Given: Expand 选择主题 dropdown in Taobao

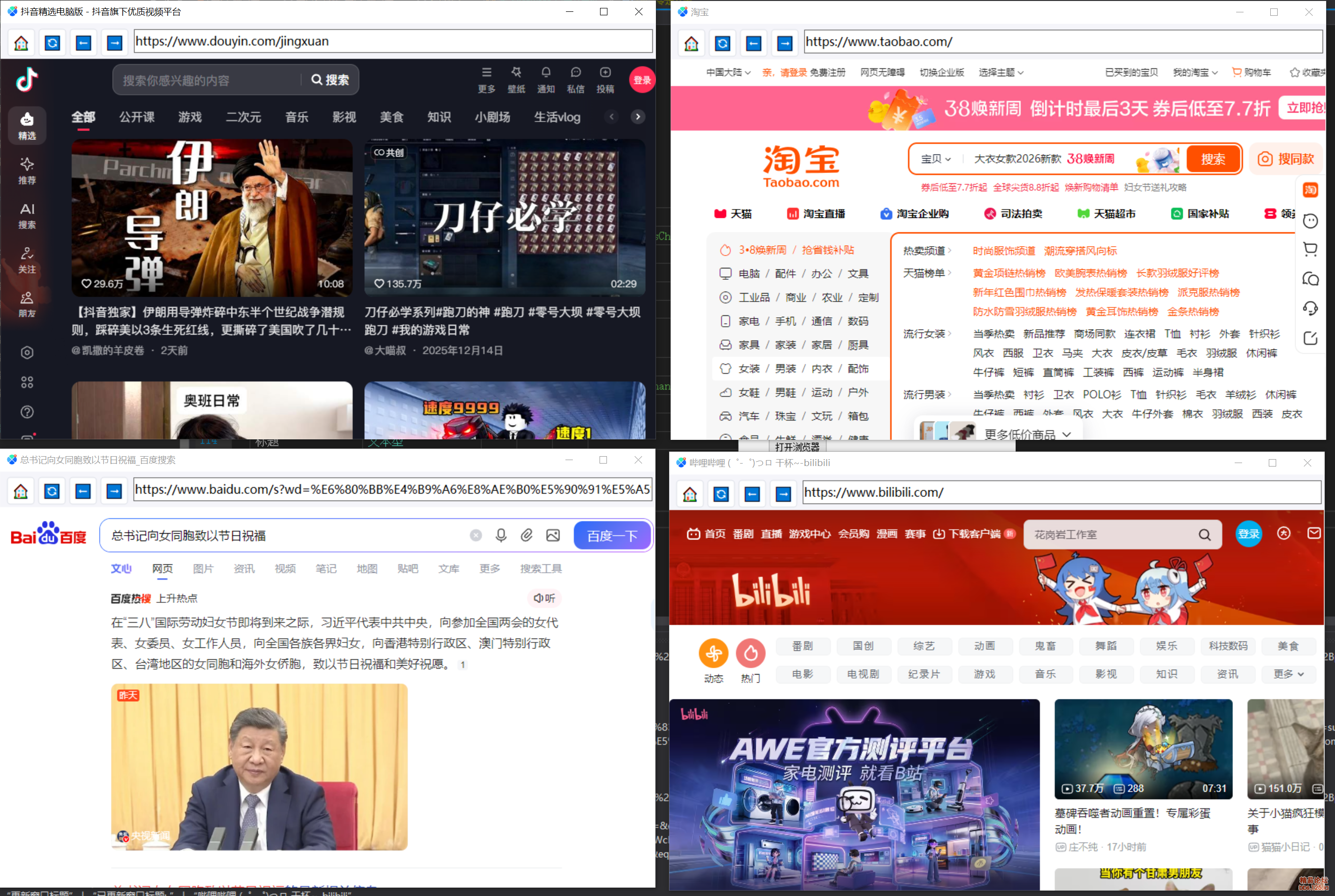Looking at the screenshot, I should click(x=1001, y=73).
